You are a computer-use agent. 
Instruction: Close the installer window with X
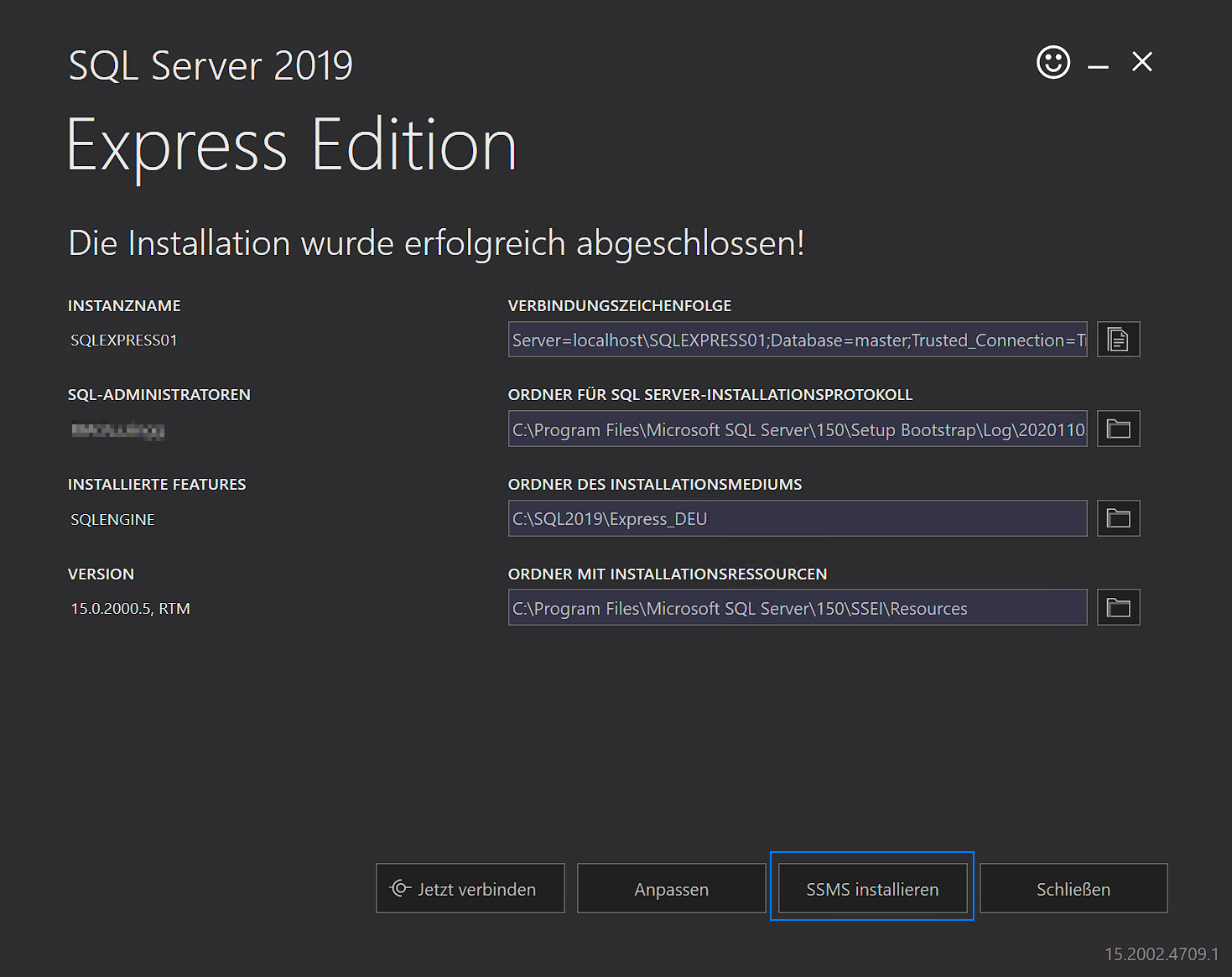[1141, 61]
